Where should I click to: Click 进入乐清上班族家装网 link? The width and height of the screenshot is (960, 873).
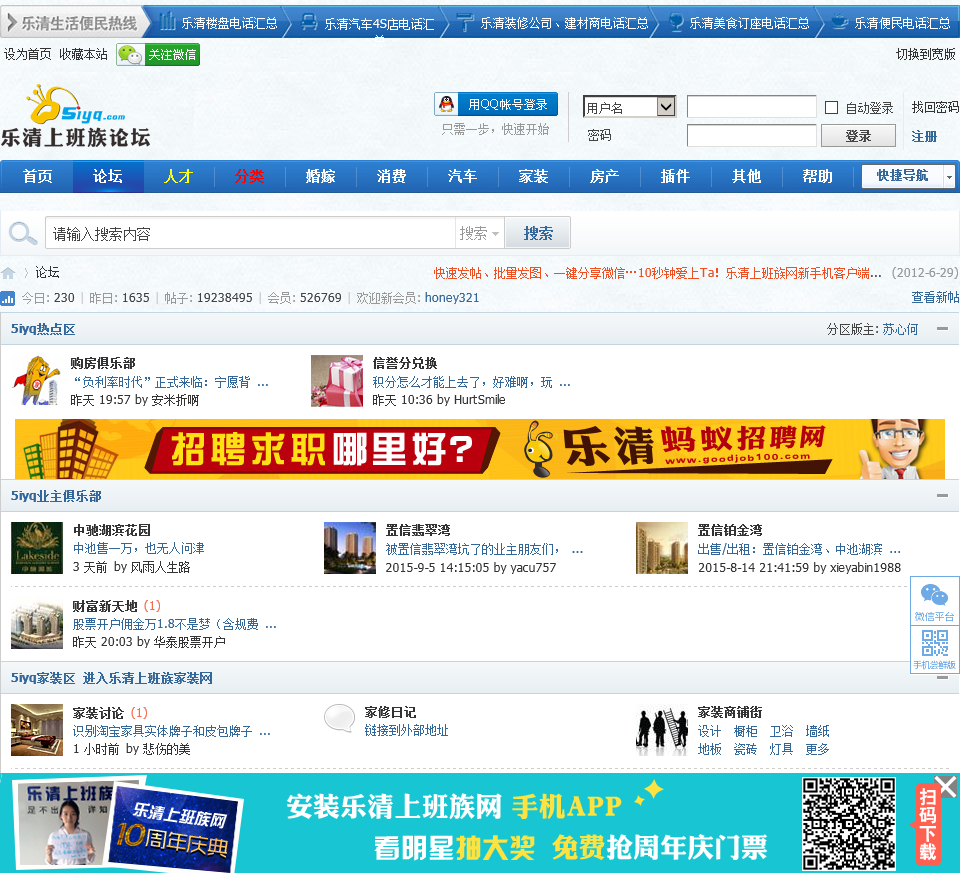coord(148,678)
